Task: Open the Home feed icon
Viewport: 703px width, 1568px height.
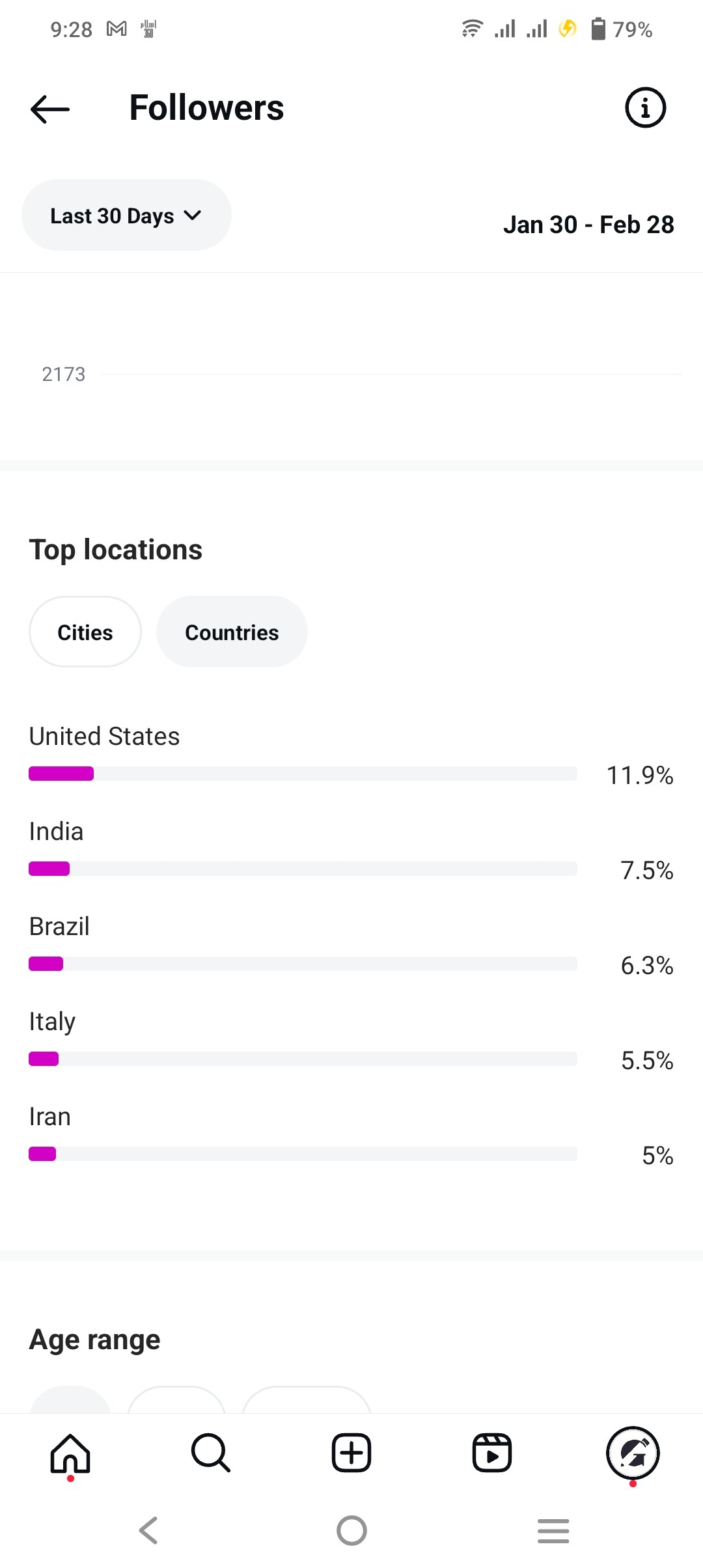Action: [70, 1453]
